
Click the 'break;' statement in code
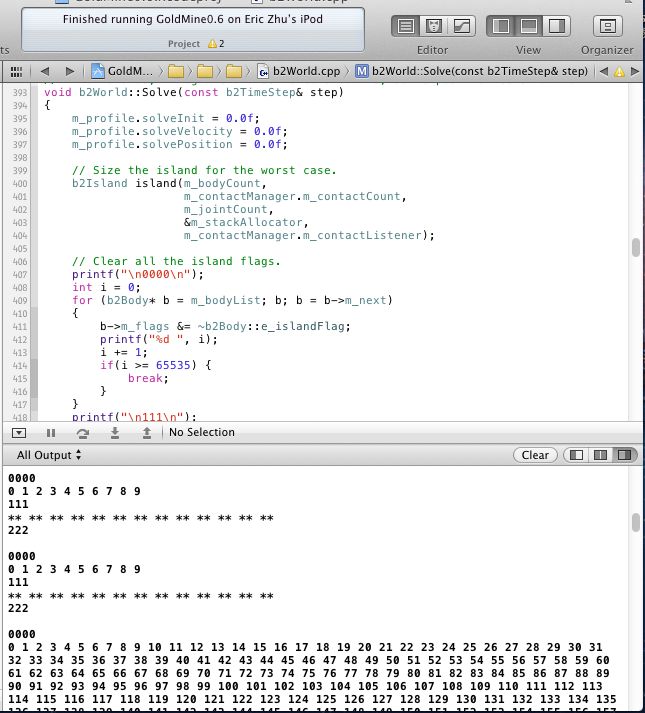[148, 379]
